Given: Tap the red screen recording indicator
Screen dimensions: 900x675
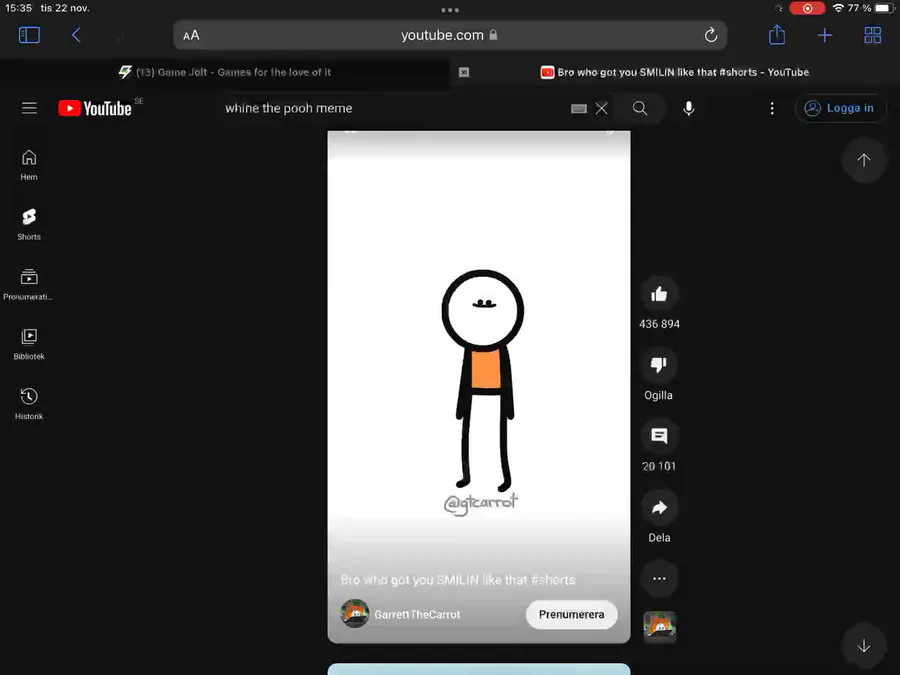Looking at the screenshot, I should 807,8.
